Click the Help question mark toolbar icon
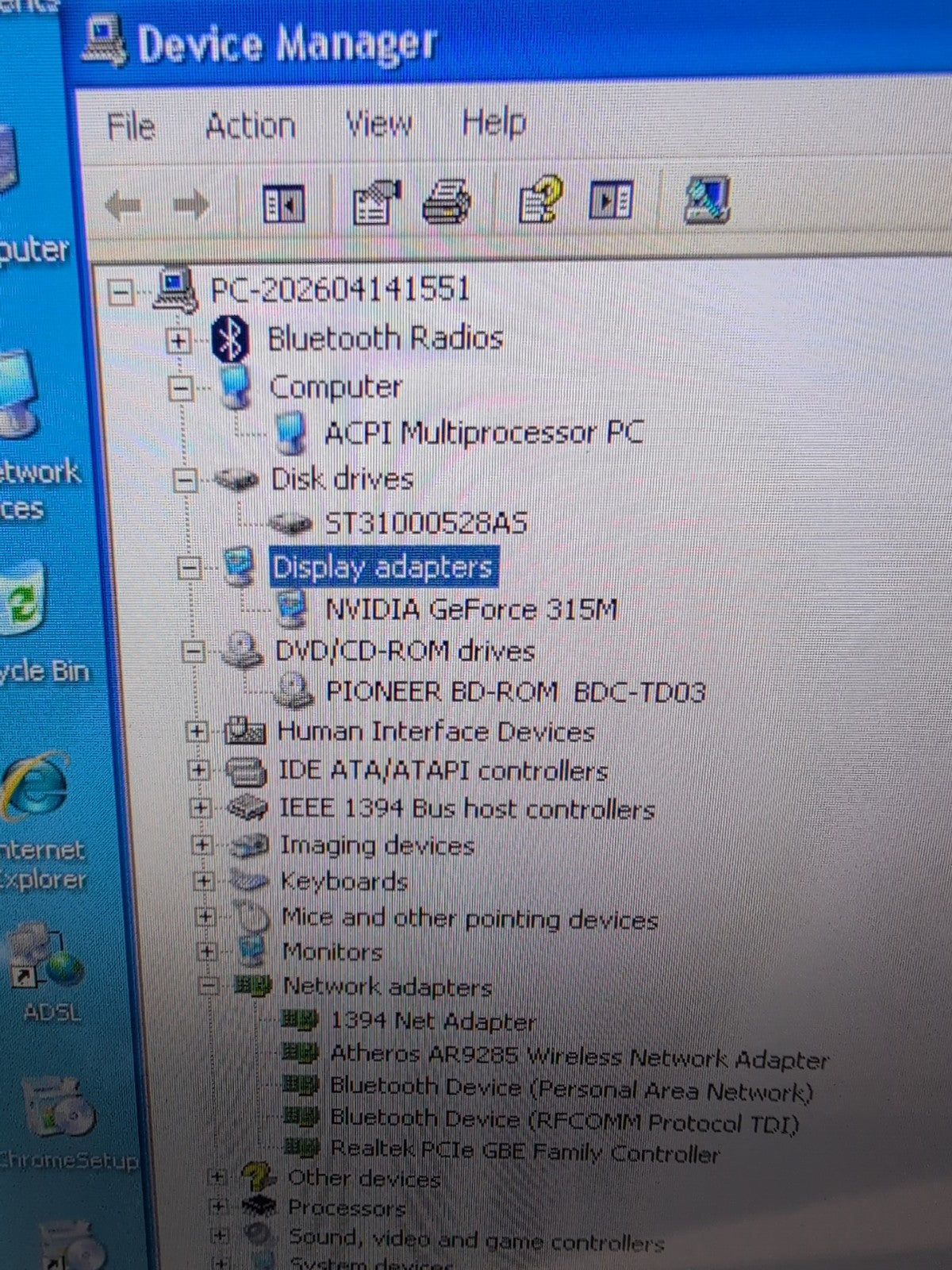This screenshot has width=952, height=1270. pos(540,198)
